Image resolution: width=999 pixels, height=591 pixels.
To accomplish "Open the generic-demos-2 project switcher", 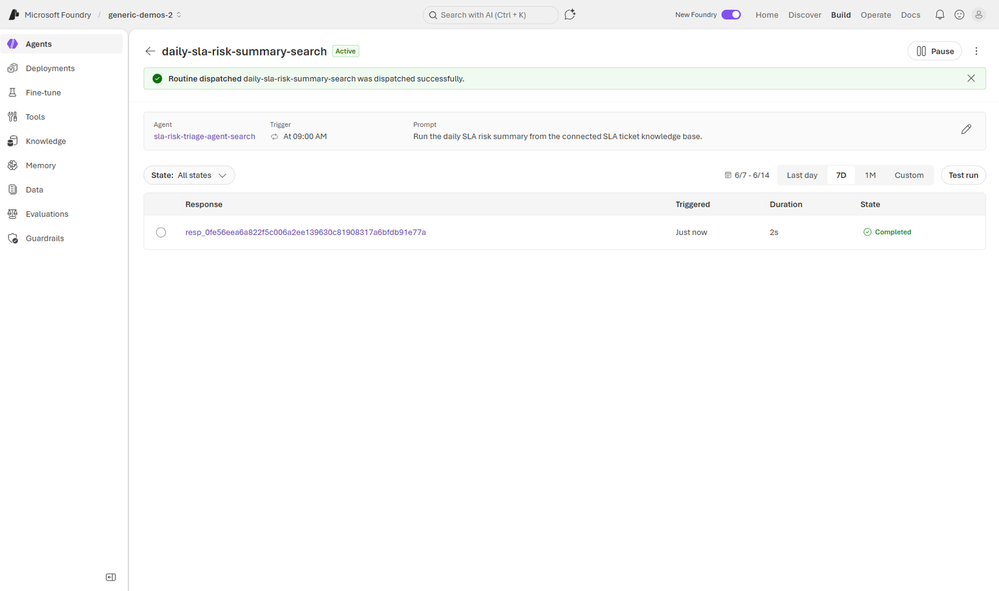I will pyautogui.click(x=145, y=15).
